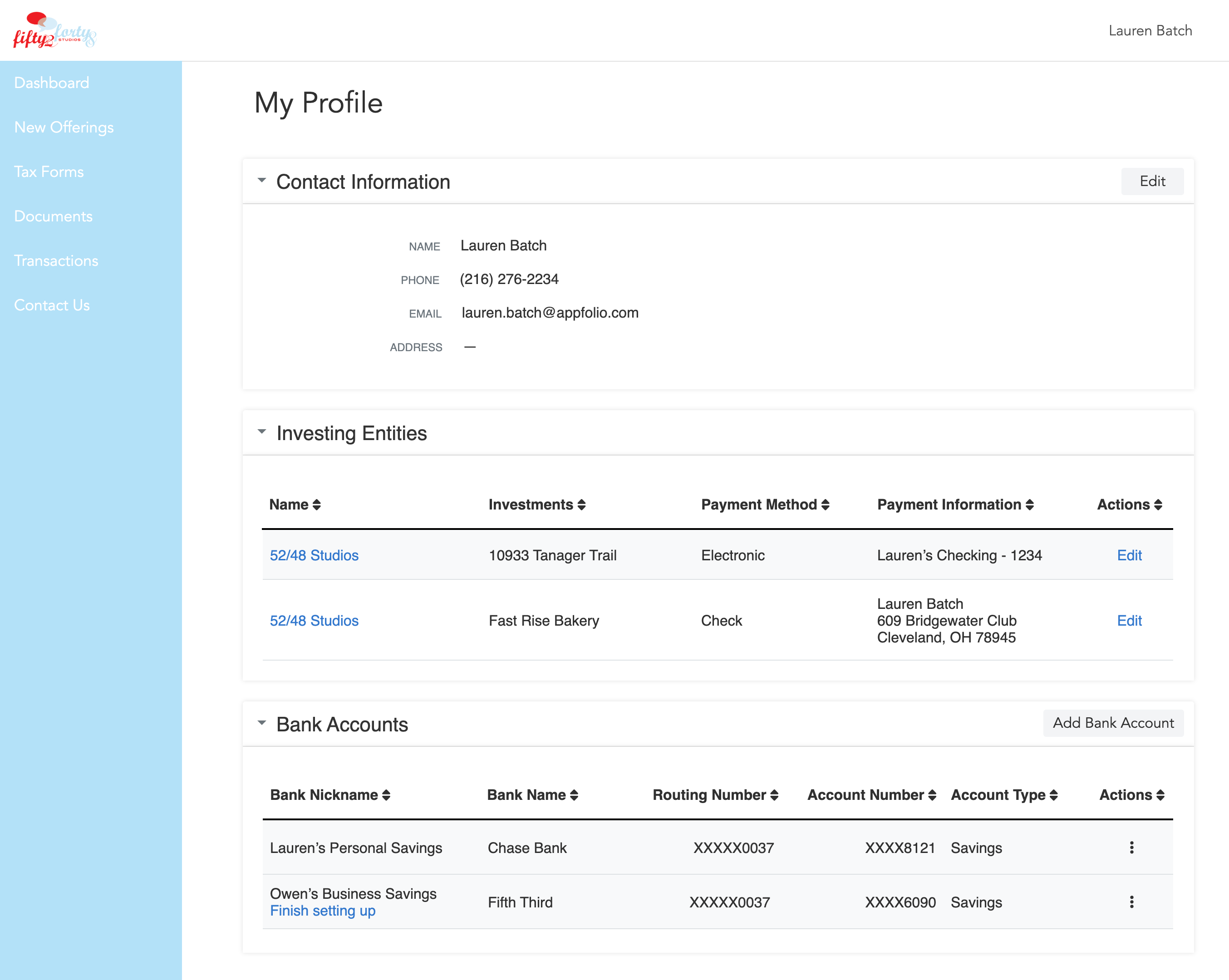This screenshot has height=980, width=1229.
Task: Click Finish setting up link
Action: (323, 911)
